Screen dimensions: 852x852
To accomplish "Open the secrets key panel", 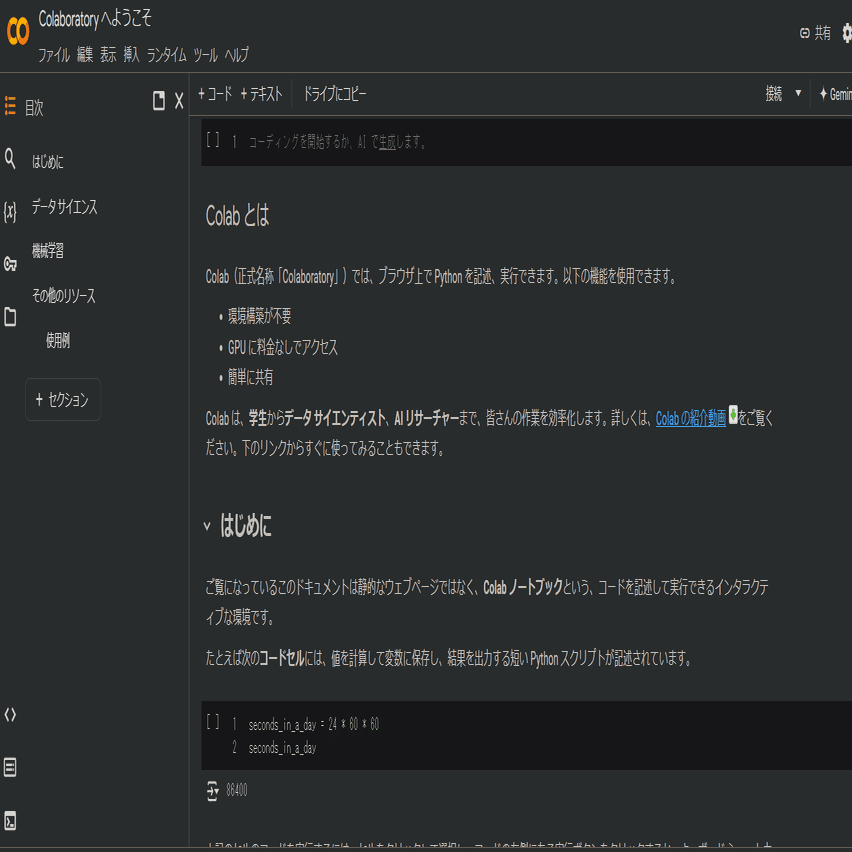I will 11,264.
